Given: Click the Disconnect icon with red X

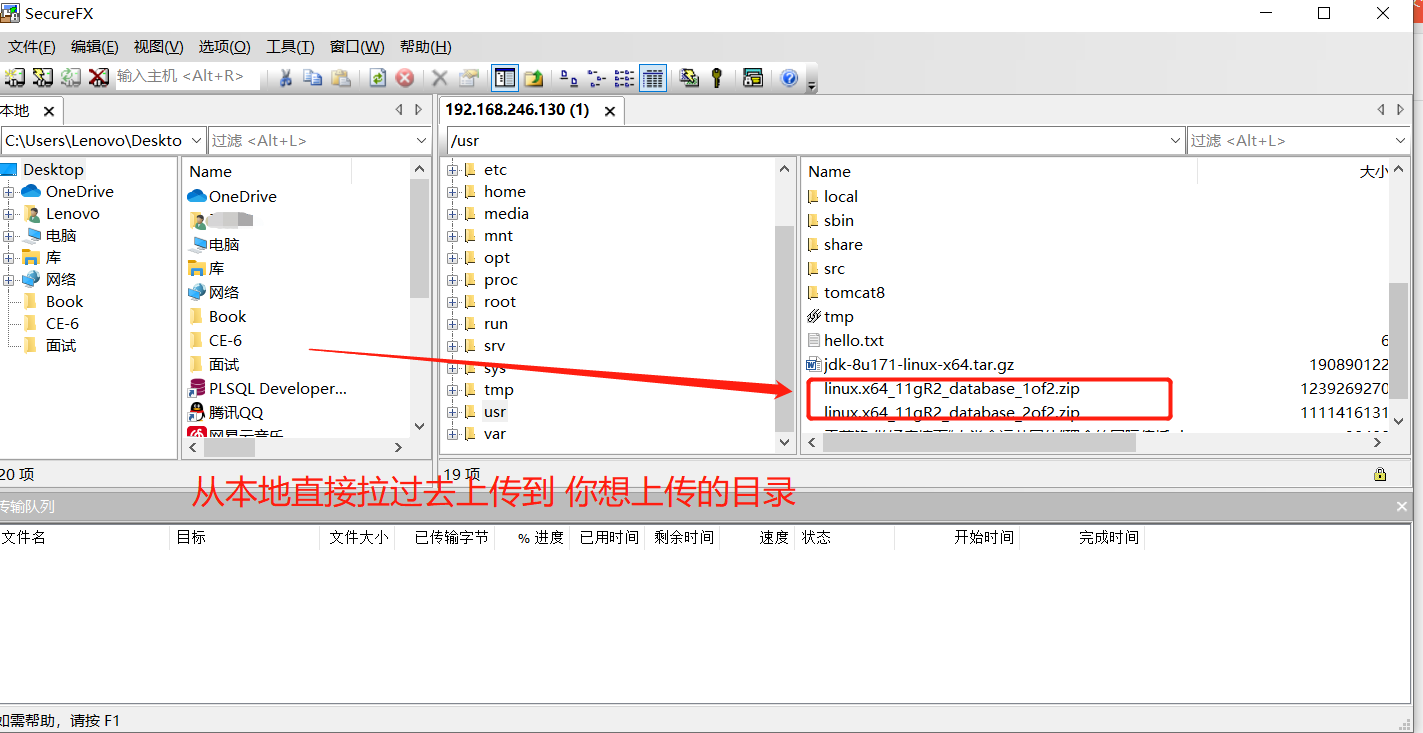Looking at the screenshot, I should (x=98, y=77).
